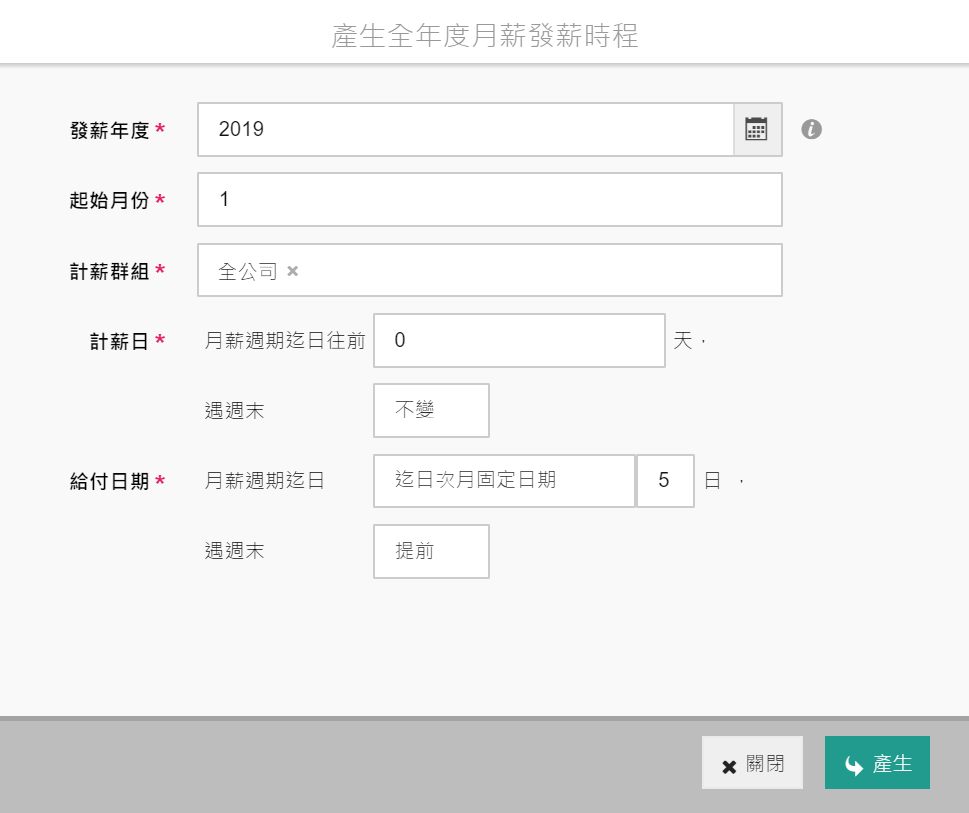Click the 起始月份 label
This screenshot has width=969, height=813.
click(x=109, y=200)
